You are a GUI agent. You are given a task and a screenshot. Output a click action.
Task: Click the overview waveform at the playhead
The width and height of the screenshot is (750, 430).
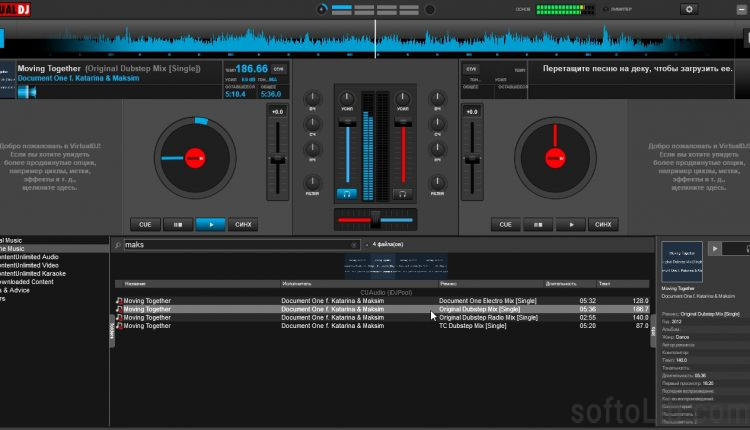click(375, 39)
